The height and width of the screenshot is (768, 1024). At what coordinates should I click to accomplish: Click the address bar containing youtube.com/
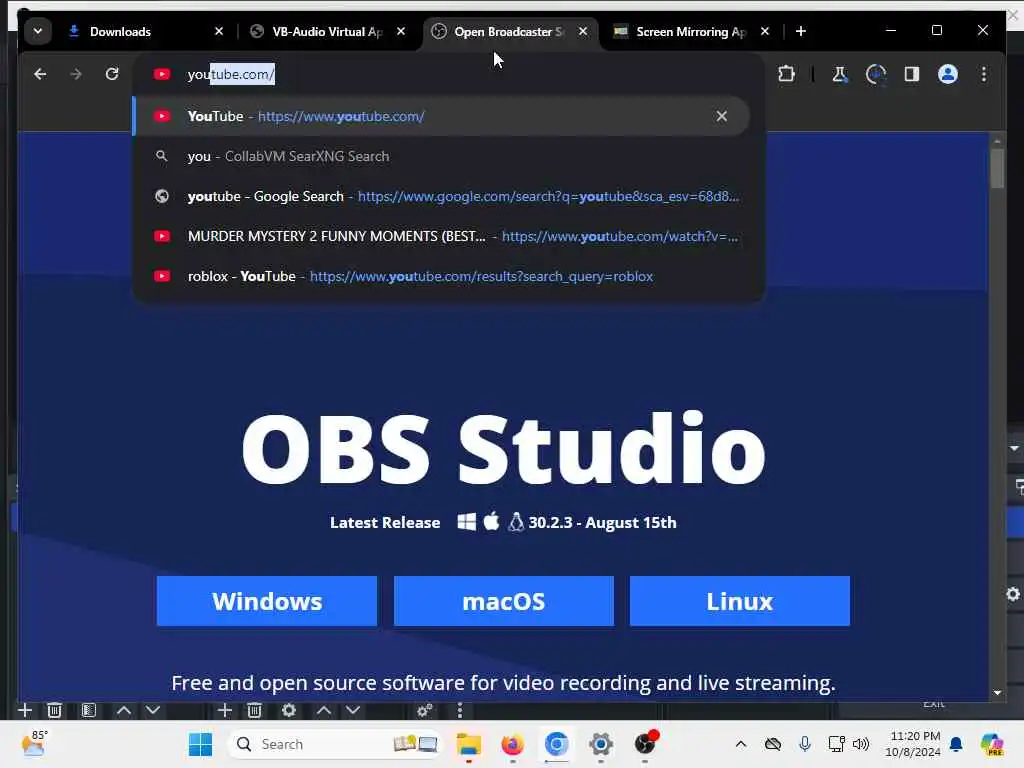tap(448, 74)
